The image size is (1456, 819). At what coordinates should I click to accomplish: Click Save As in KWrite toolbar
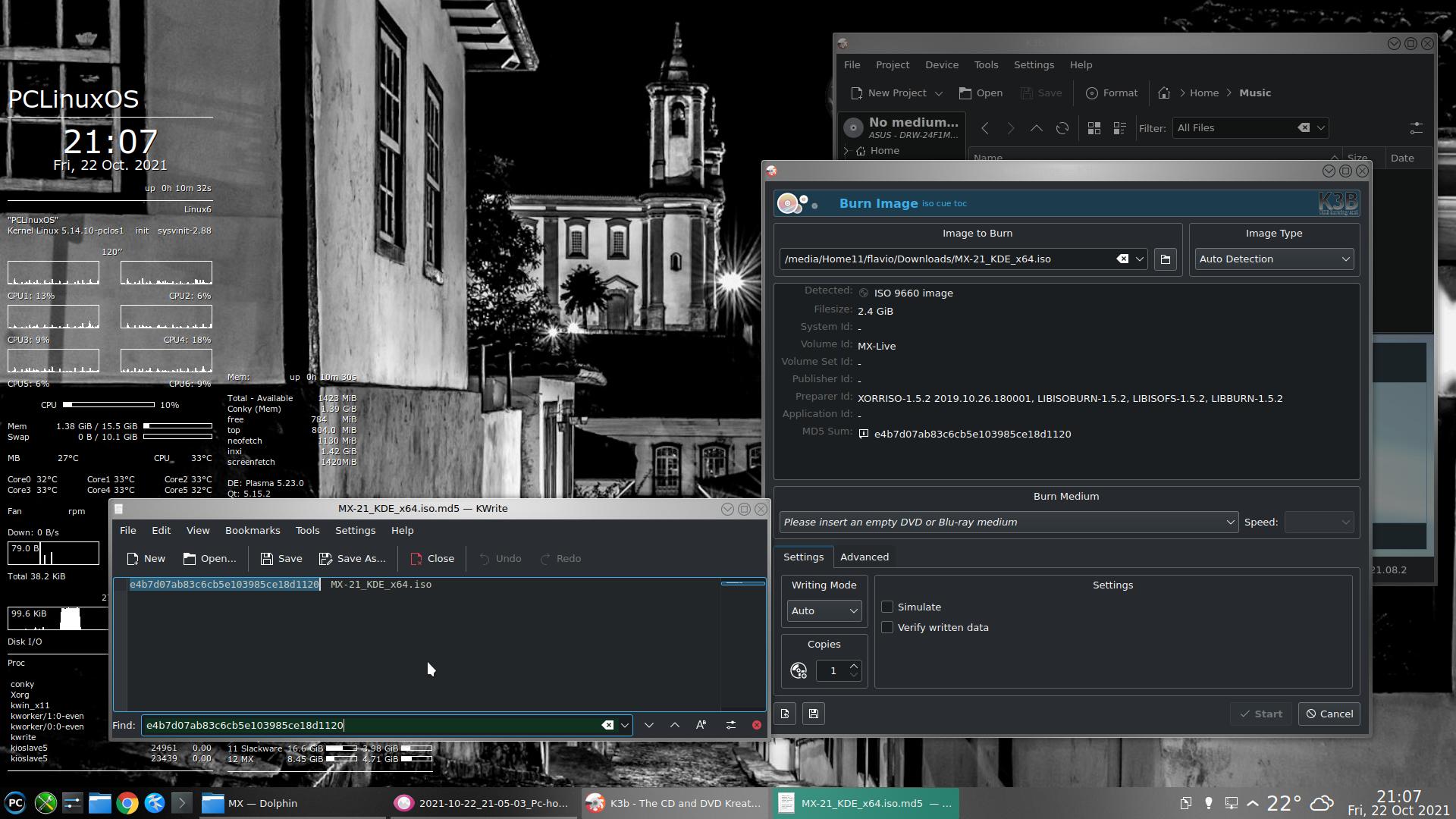[353, 559]
